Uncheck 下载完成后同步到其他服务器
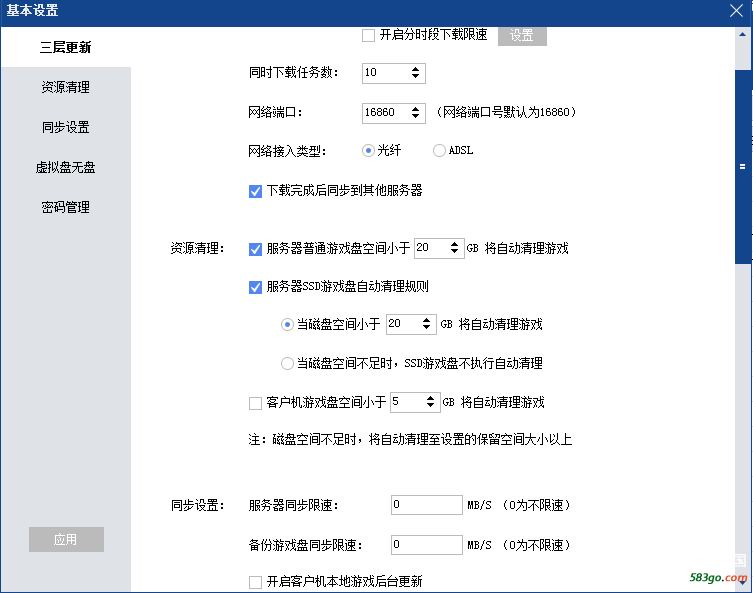 click(255, 192)
